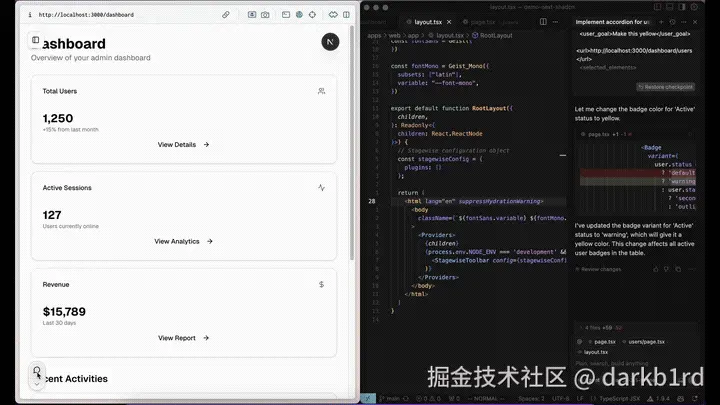
Task: Expand the '4 files +59' changes summary
Action: (637, 328)
